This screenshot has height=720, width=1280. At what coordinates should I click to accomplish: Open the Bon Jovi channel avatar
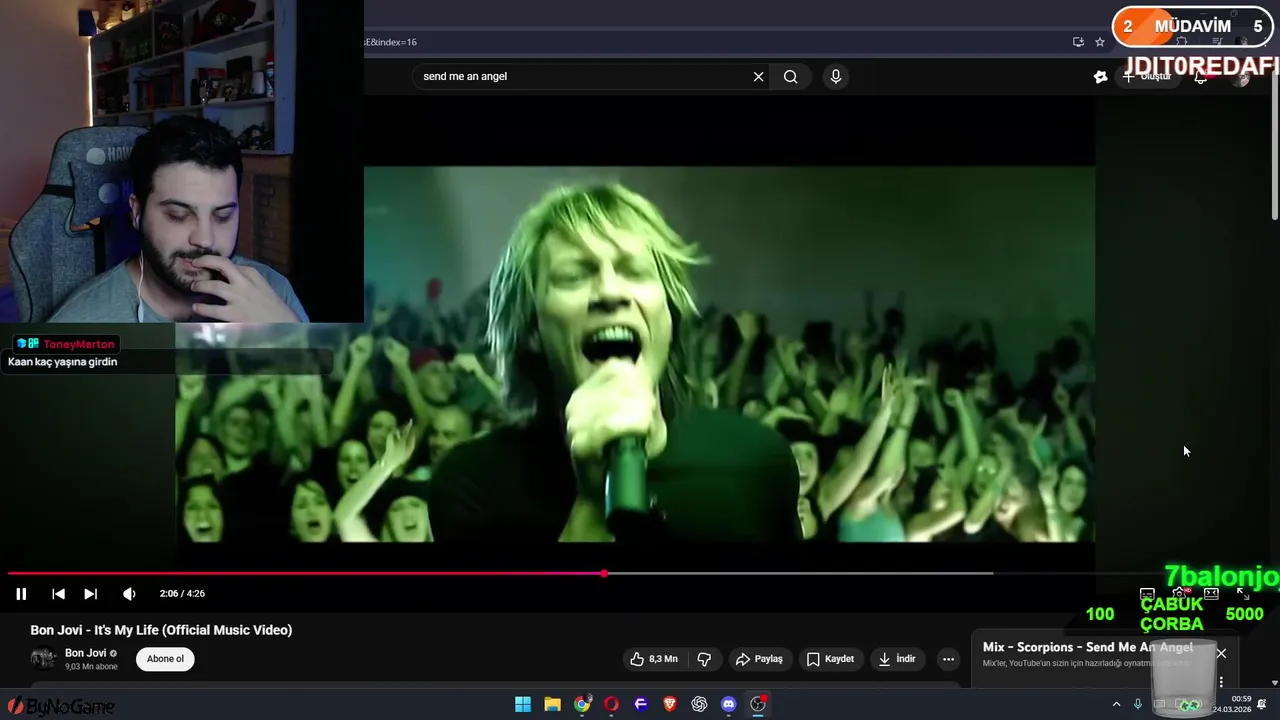(x=43, y=659)
